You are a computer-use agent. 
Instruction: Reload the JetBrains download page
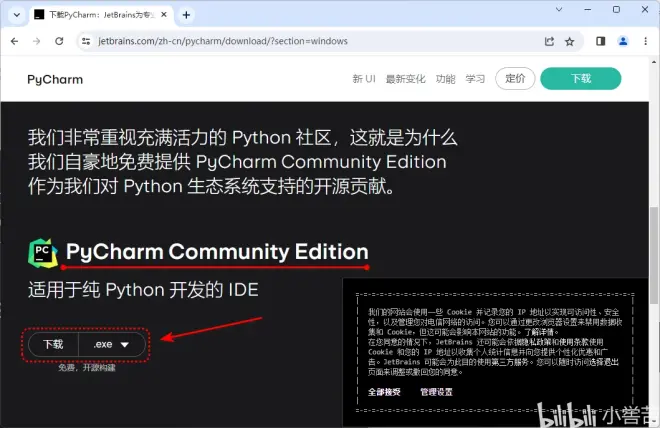pyautogui.click(x=59, y=41)
